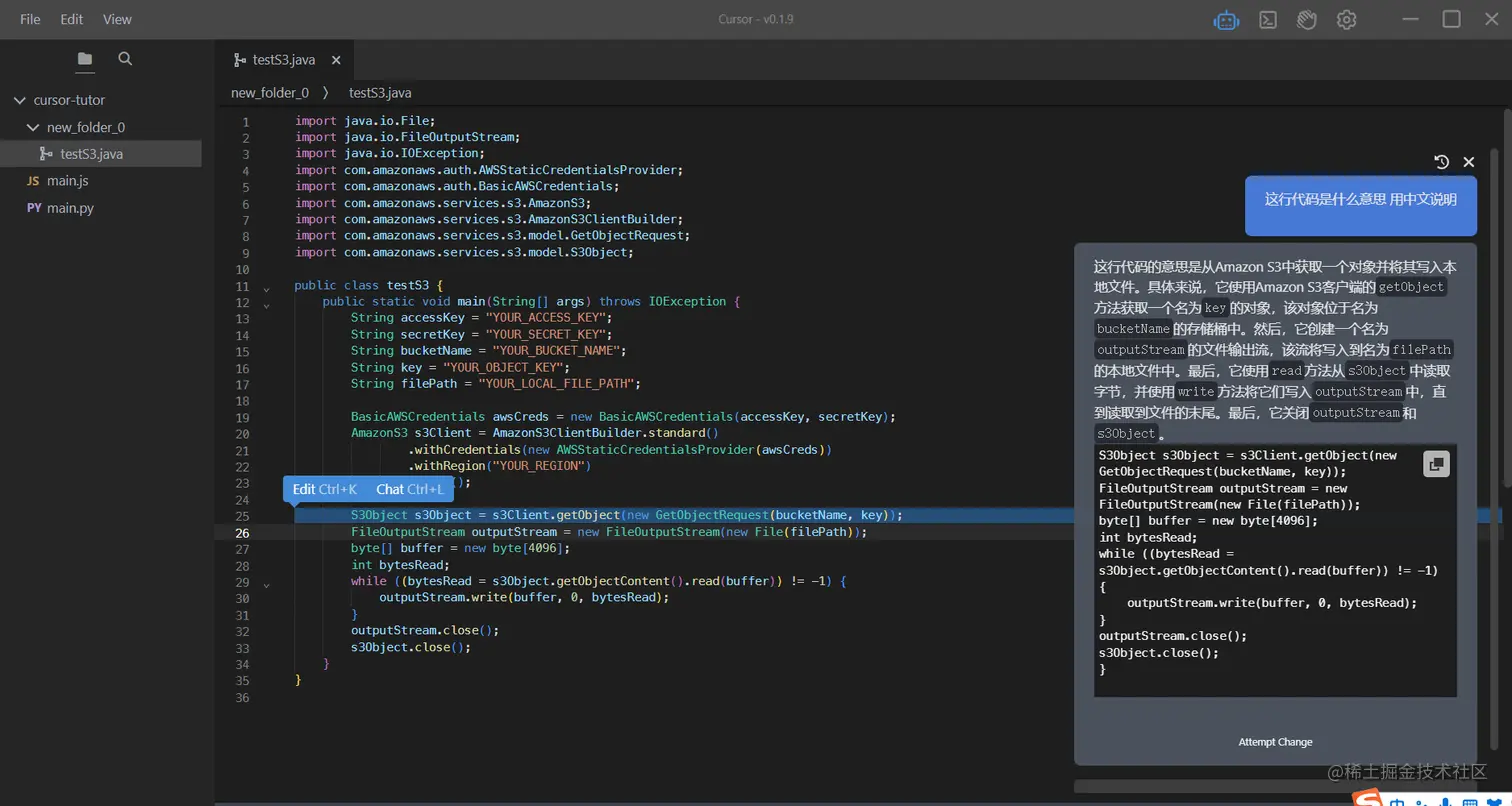
Task: Click the 'import java.io.File;' line
Action: (x=365, y=121)
